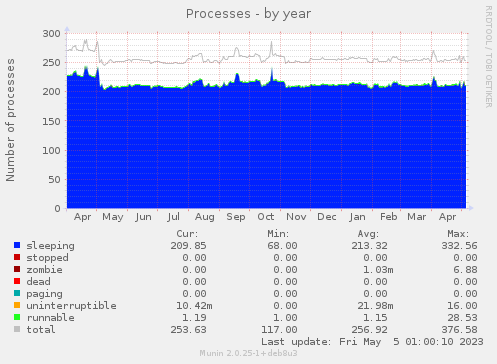Click the 'Avg:' column header

point(368,234)
